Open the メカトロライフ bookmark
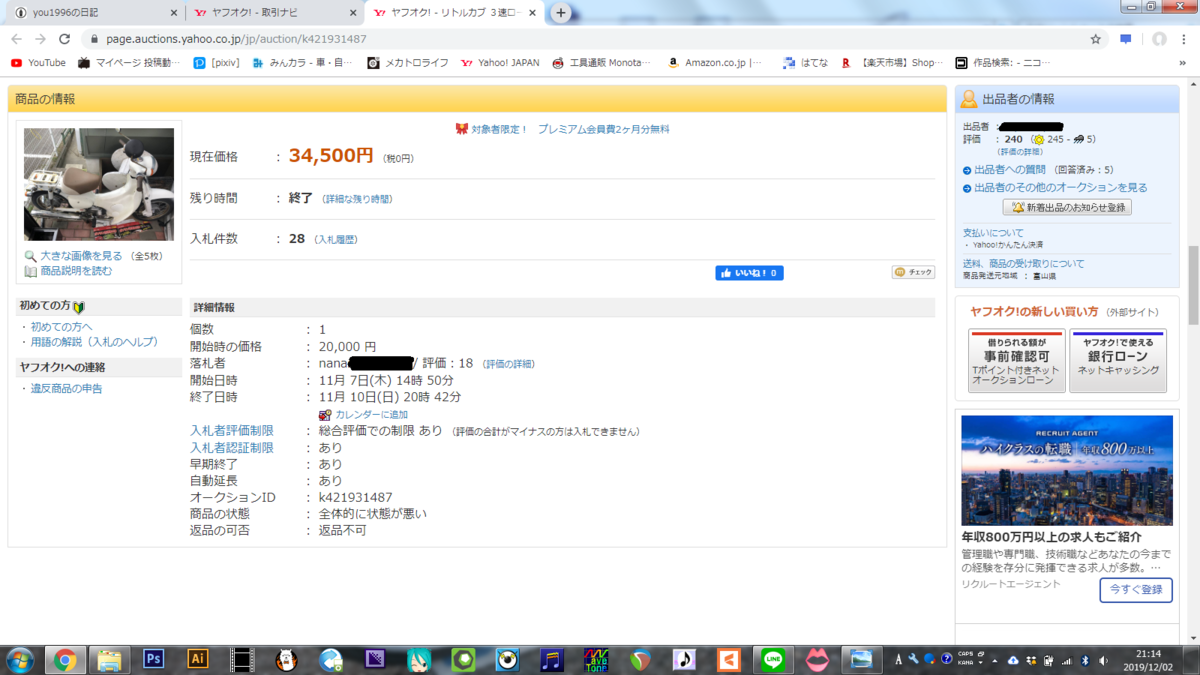The image size is (1200, 675). tap(407, 62)
